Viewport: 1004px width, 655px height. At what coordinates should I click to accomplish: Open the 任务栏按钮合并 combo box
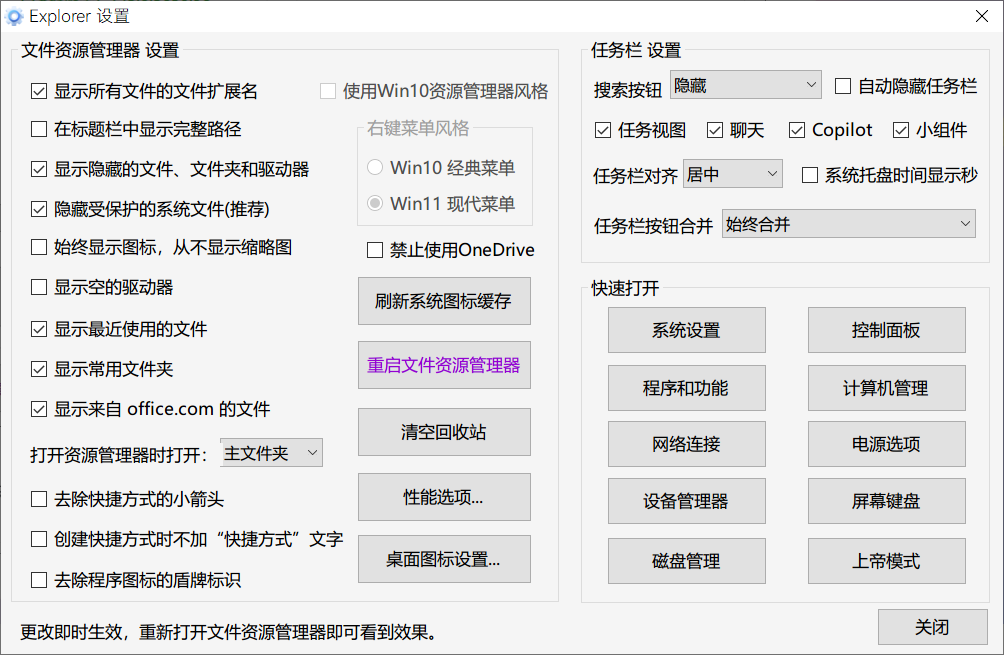click(x=848, y=225)
